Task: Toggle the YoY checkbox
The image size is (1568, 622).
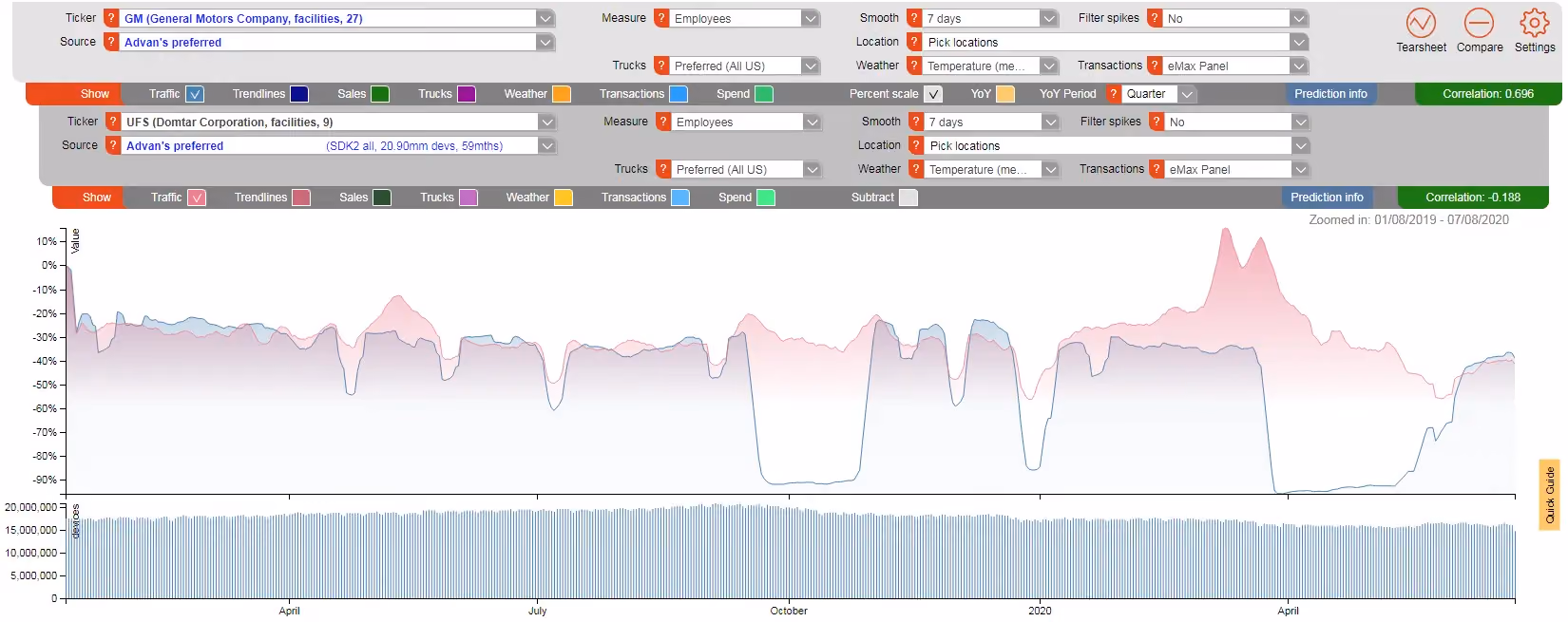Action: 1005,94
